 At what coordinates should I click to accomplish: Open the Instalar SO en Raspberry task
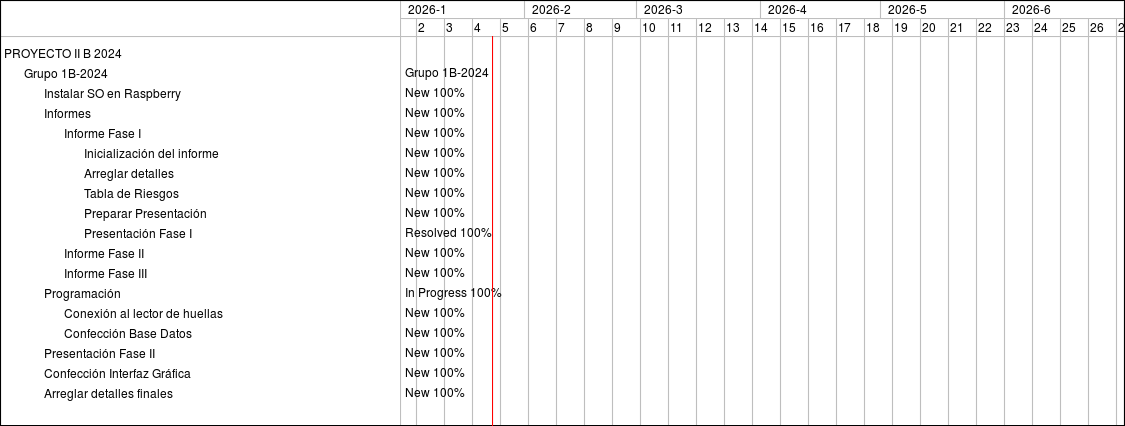pos(112,94)
